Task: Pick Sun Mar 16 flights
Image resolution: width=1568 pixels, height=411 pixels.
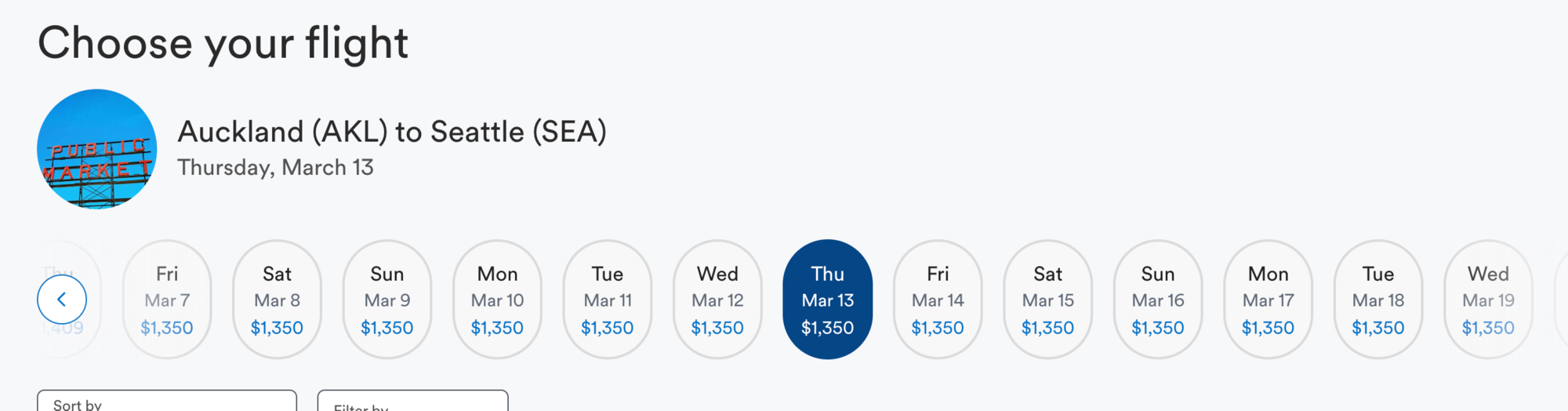Action: click(1158, 300)
